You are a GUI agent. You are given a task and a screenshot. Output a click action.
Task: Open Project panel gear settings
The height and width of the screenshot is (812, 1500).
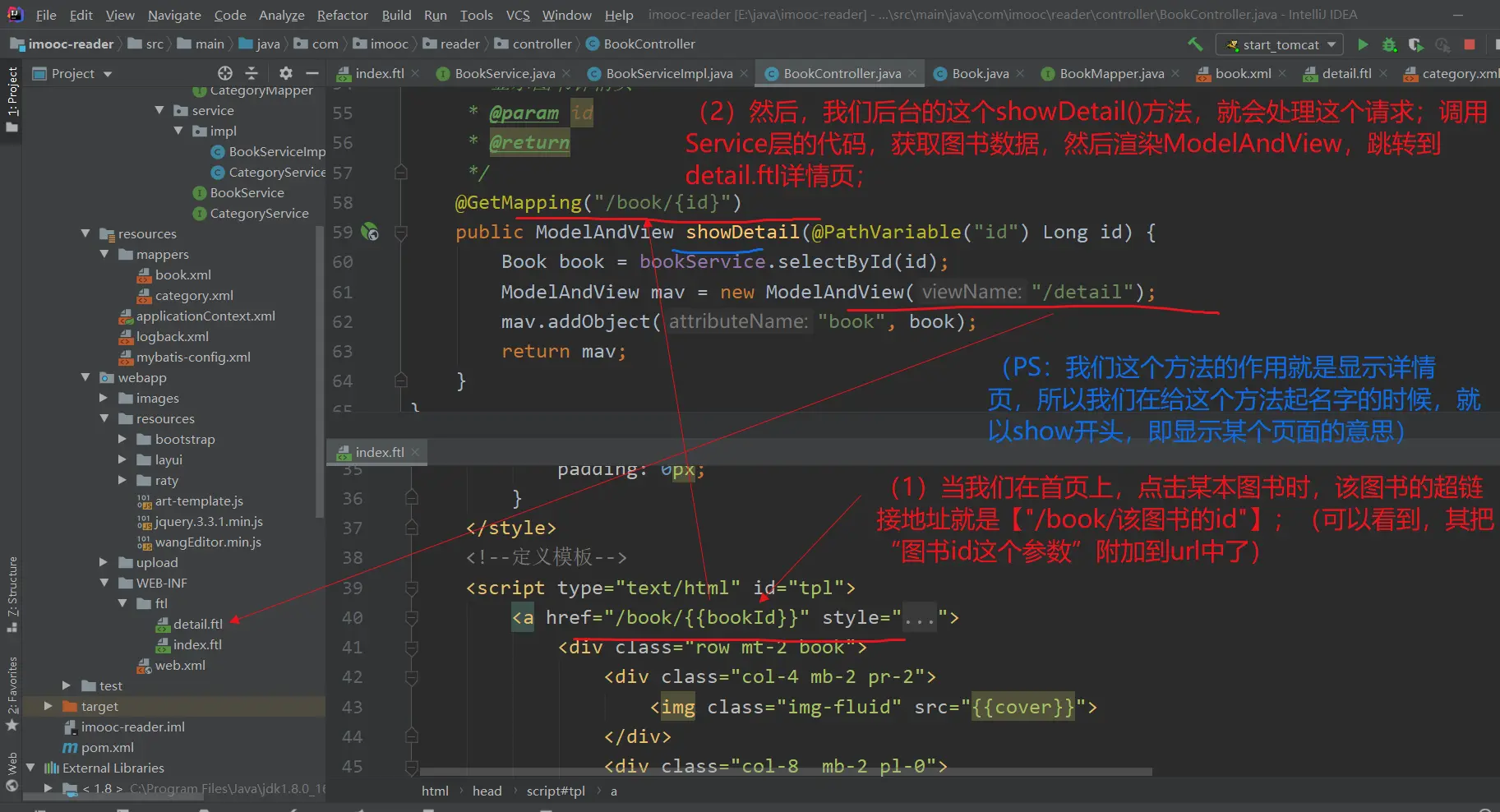pyautogui.click(x=285, y=73)
